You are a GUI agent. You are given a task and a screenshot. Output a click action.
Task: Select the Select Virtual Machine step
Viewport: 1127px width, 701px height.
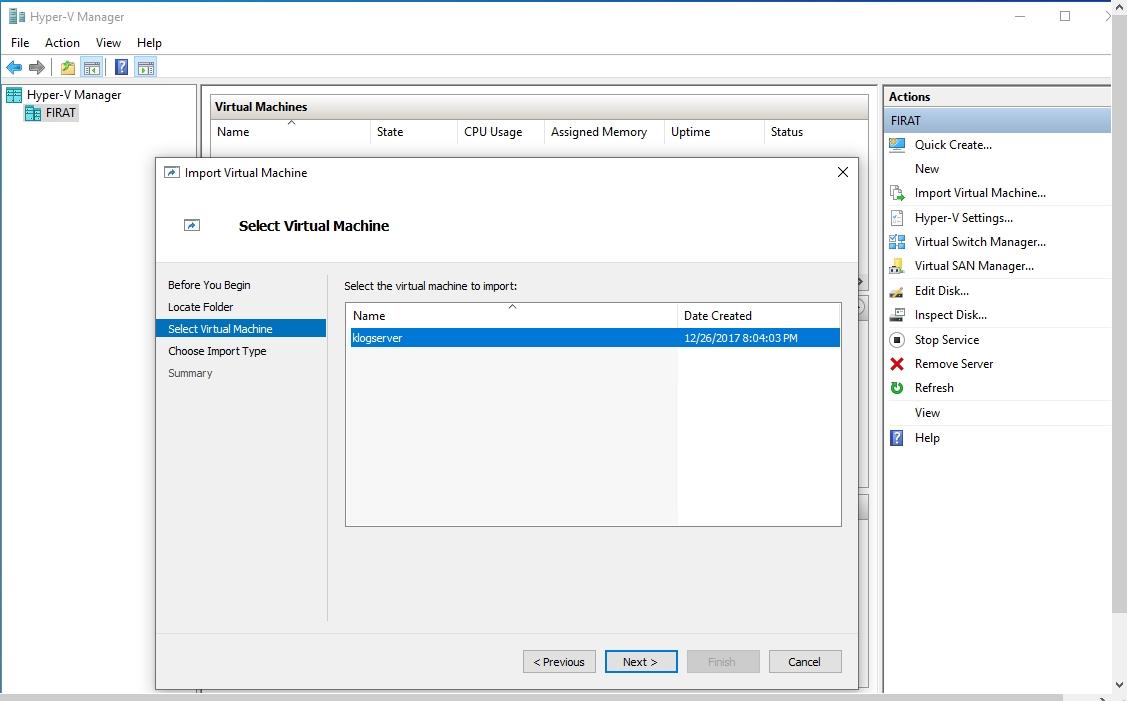click(241, 329)
